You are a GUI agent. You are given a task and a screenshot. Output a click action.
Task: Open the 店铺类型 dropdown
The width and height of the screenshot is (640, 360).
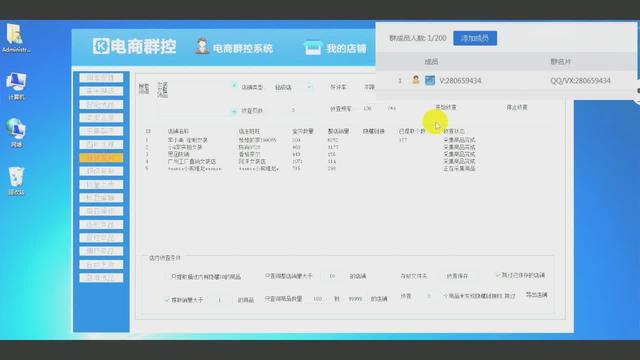coord(293,87)
